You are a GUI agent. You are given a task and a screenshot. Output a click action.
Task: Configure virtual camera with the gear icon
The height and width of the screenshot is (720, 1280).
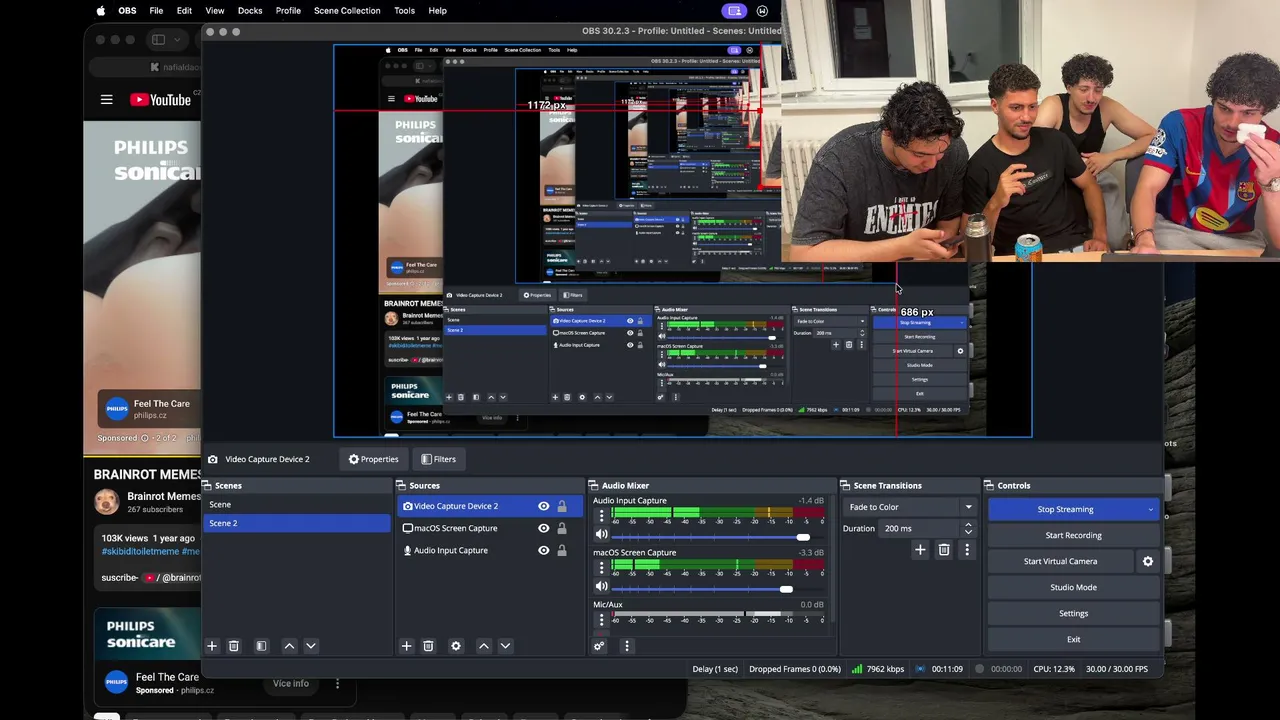click(1148, 561)
